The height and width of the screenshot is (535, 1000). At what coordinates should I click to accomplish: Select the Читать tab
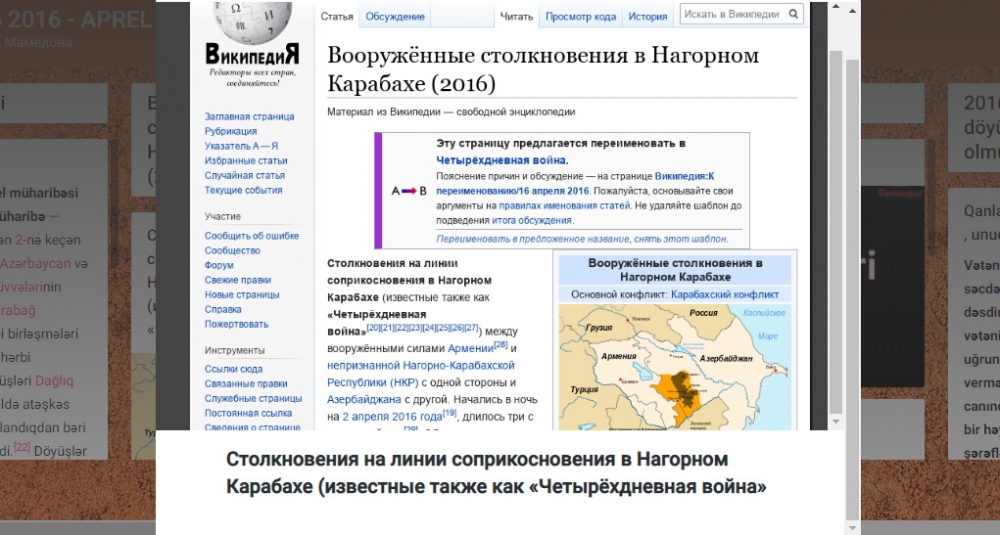point(517,17)
